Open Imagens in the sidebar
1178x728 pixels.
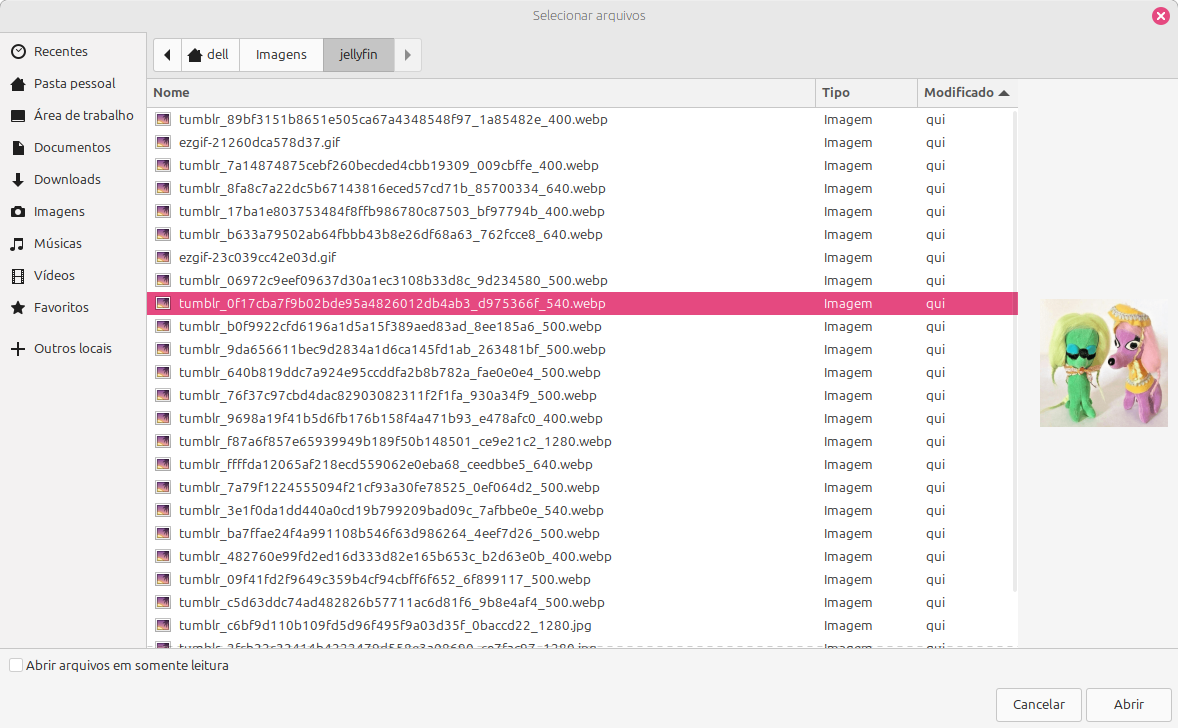pyautogui.click(x=59, y=212)
